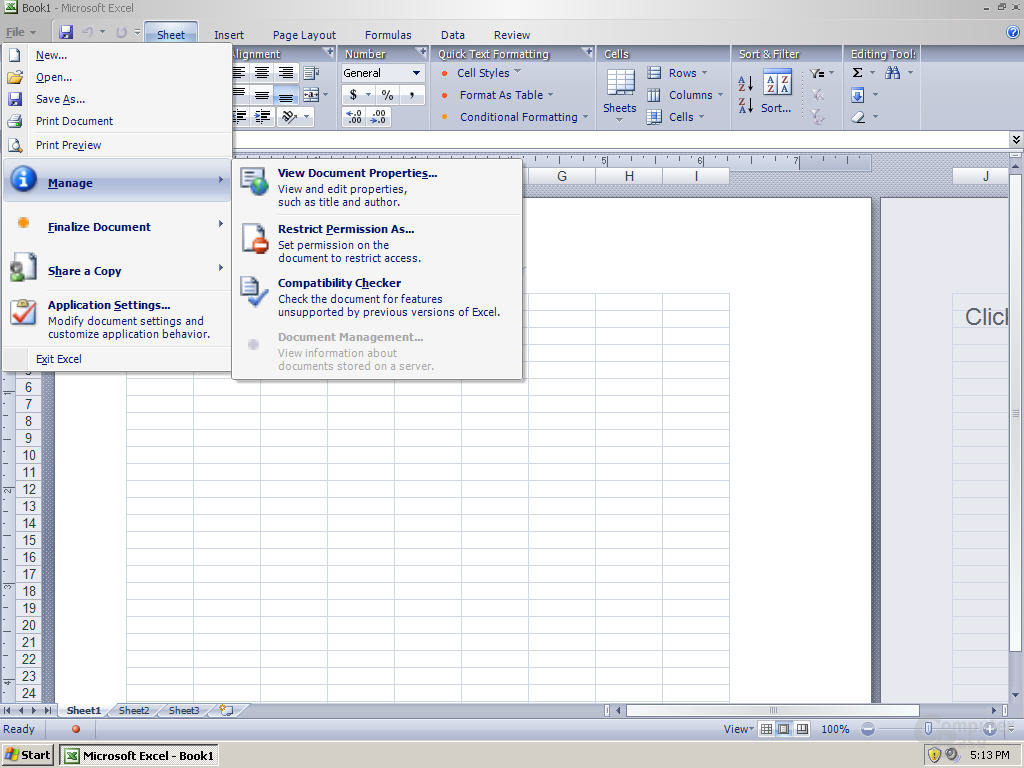Click the New document icon in File menu
This screenshot has height=768, width=1024.
pyautogui.click(x=14, y=56)
